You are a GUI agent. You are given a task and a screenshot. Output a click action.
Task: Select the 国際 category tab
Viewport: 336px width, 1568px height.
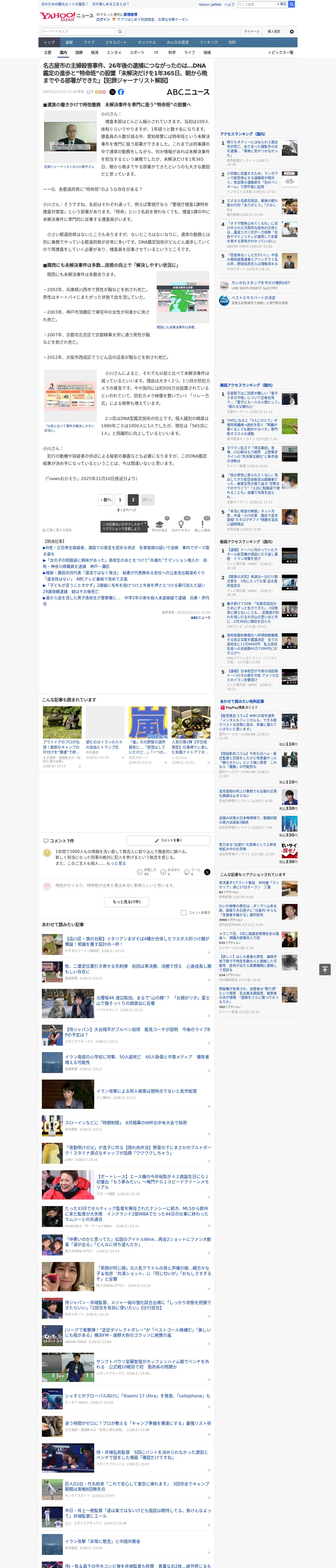click(x=79, y=52)
